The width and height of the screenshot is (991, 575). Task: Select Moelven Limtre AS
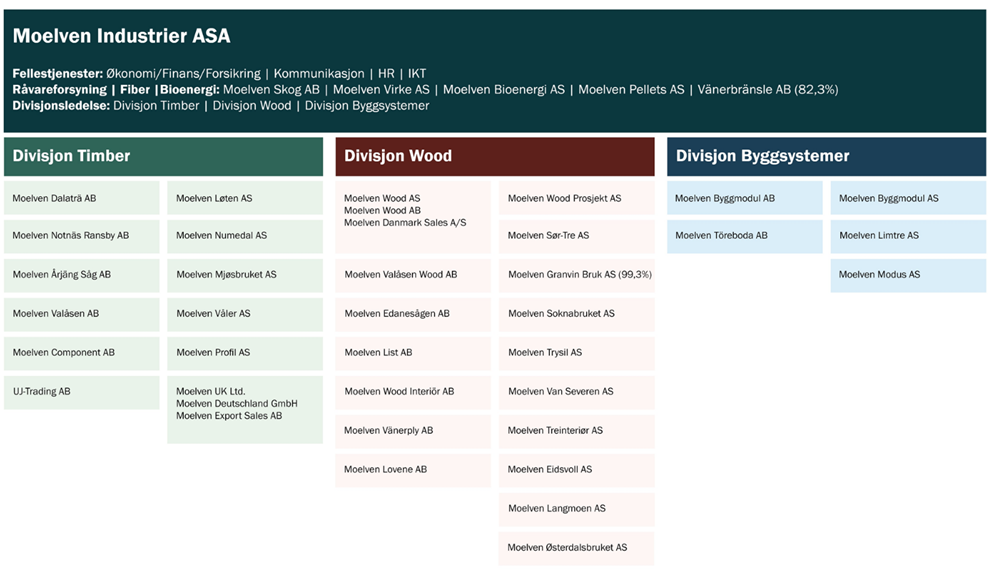(x=908, y=236)
